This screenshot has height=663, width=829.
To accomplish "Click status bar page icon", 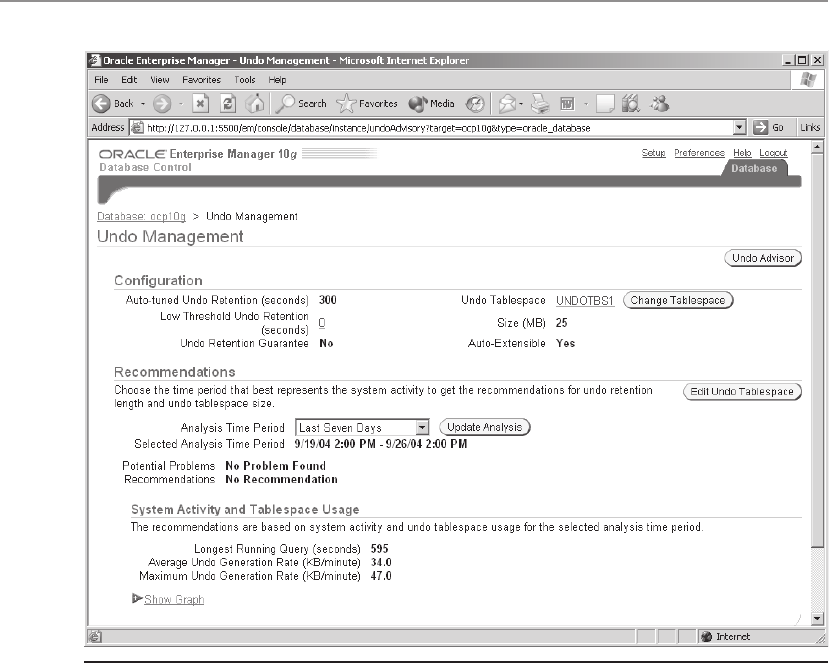I will [95, 637].
